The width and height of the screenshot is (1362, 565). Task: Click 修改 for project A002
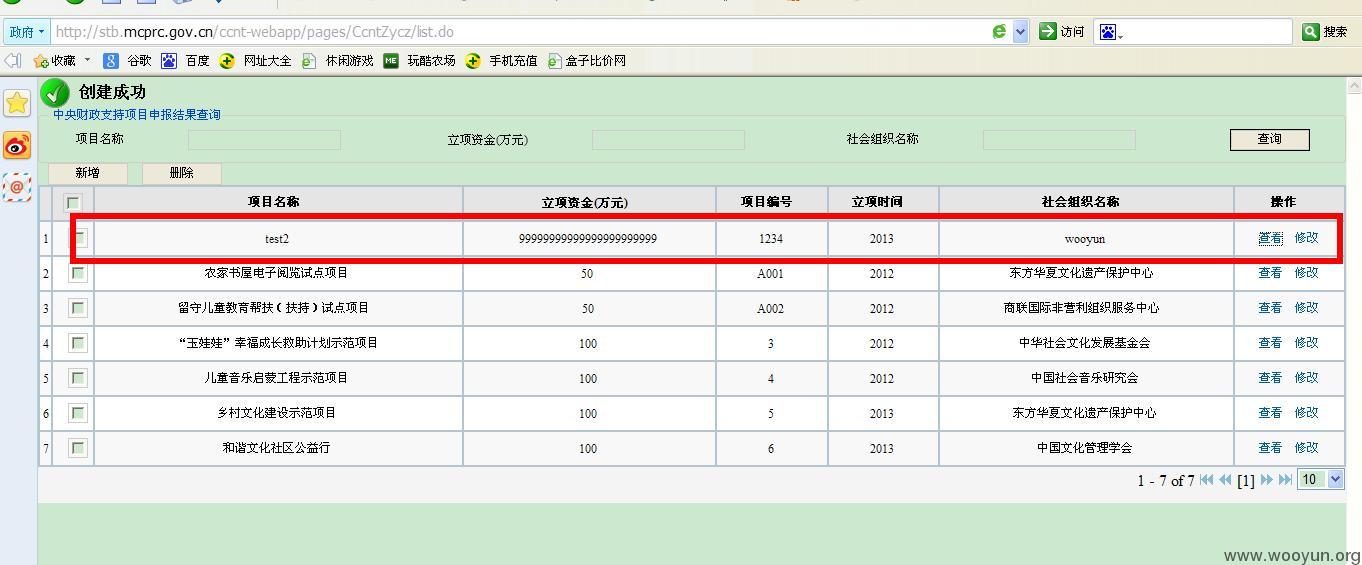click(x=1307, y=308)
